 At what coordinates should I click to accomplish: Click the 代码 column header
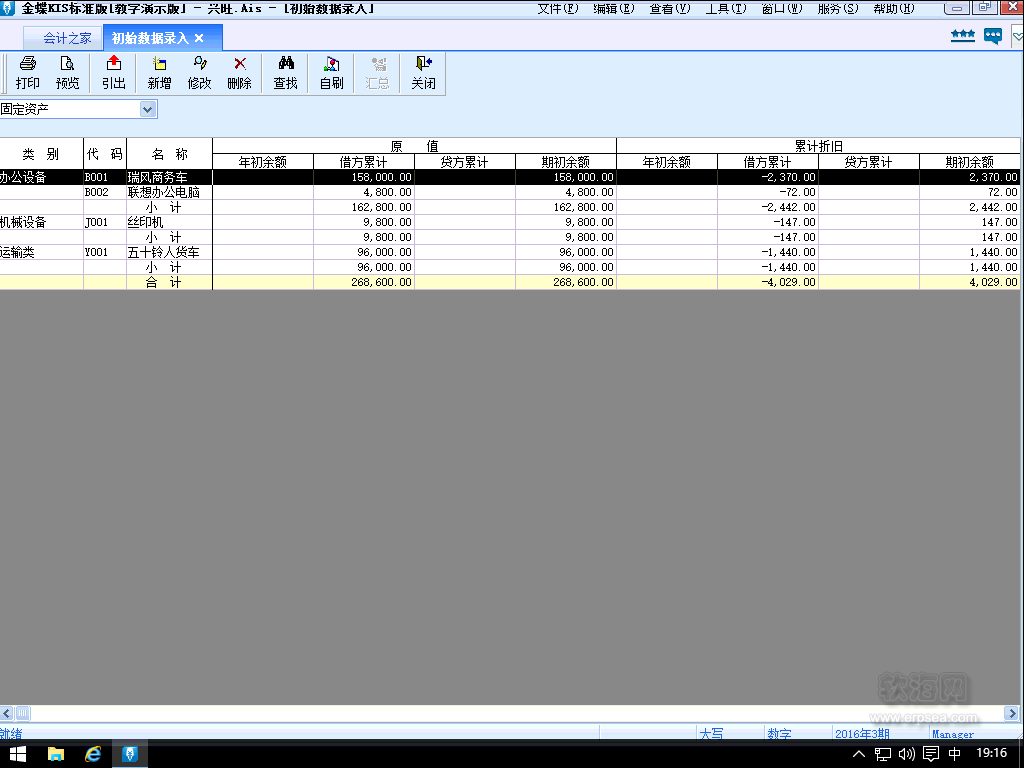pyautogui.click(x=105, y=154)
